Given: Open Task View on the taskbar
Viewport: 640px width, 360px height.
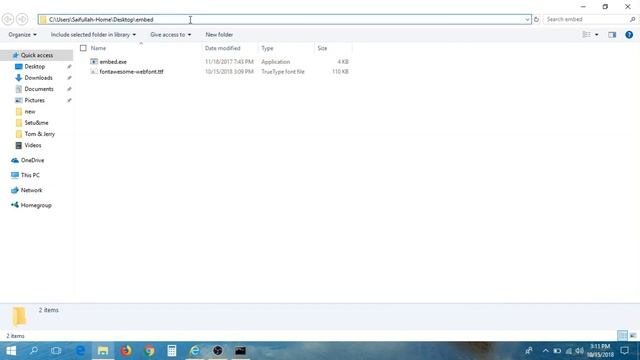Looking at the screenshot, I should coord(56,351).
